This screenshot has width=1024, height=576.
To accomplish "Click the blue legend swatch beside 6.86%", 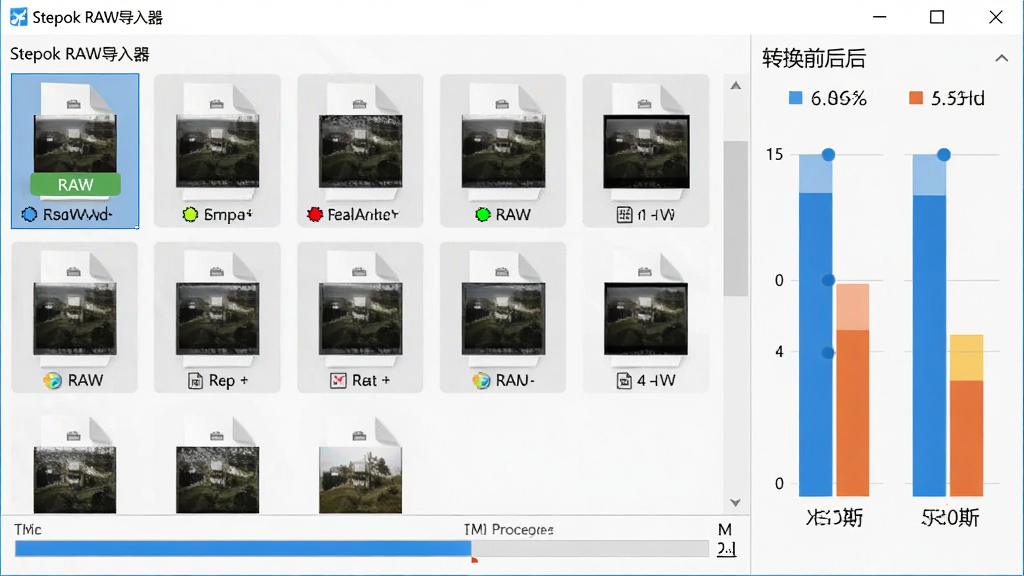I will [x=795, y=98].
